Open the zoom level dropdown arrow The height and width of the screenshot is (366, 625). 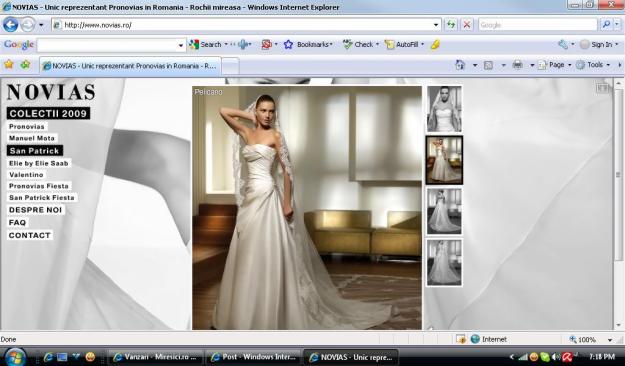pos(609,340)
